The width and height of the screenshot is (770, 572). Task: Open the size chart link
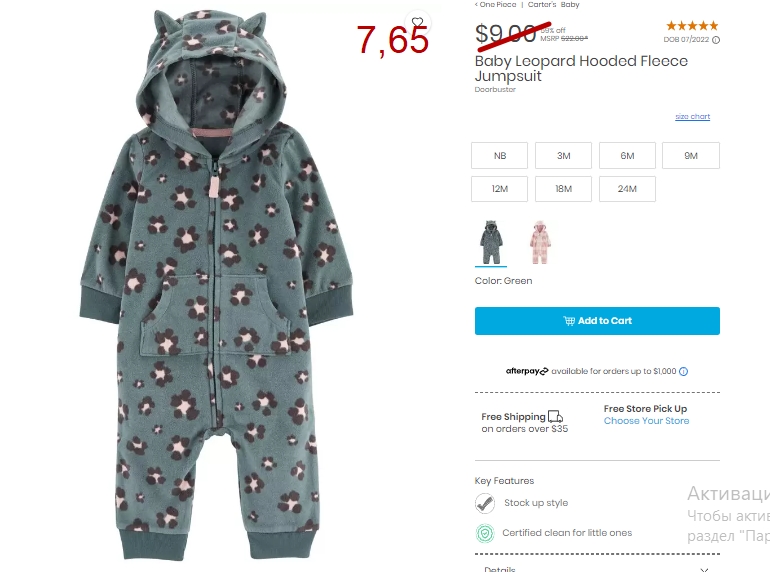(x=692, y=116)
